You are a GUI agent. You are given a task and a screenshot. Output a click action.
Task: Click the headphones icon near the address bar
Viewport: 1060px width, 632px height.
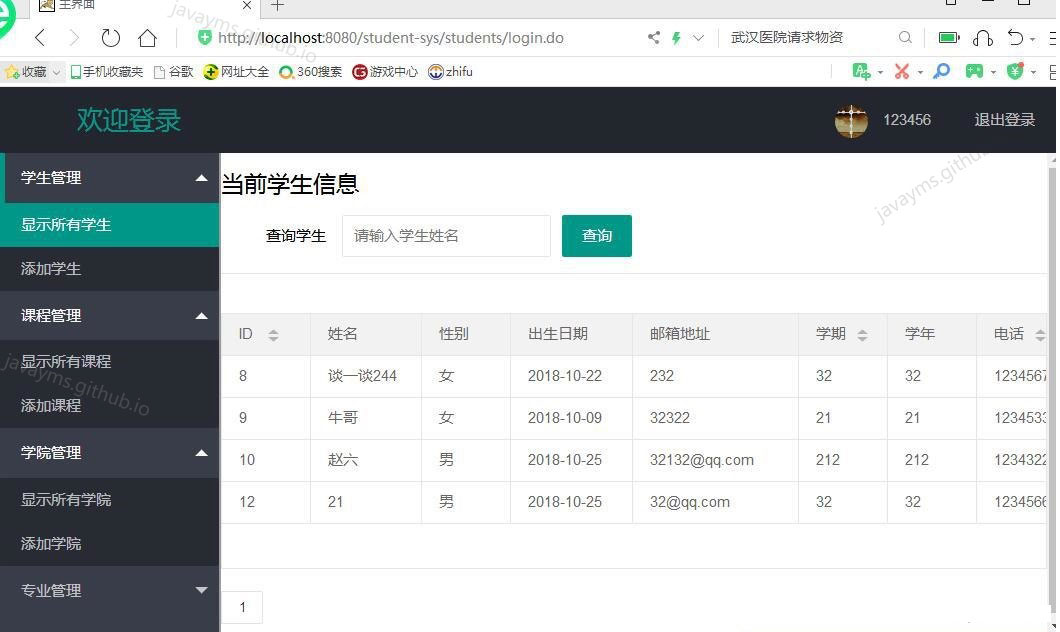point(983,37)
